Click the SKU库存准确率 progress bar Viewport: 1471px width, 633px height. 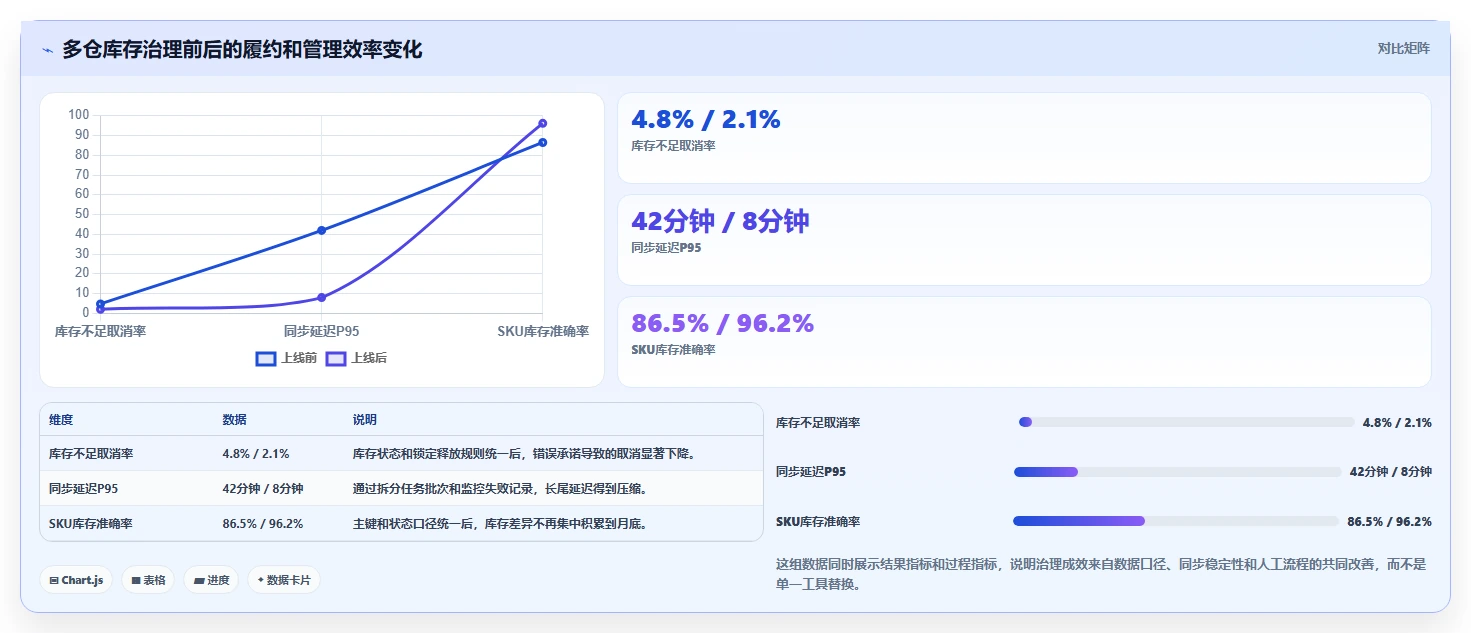pyautogui.click(x=1176, y=521)
